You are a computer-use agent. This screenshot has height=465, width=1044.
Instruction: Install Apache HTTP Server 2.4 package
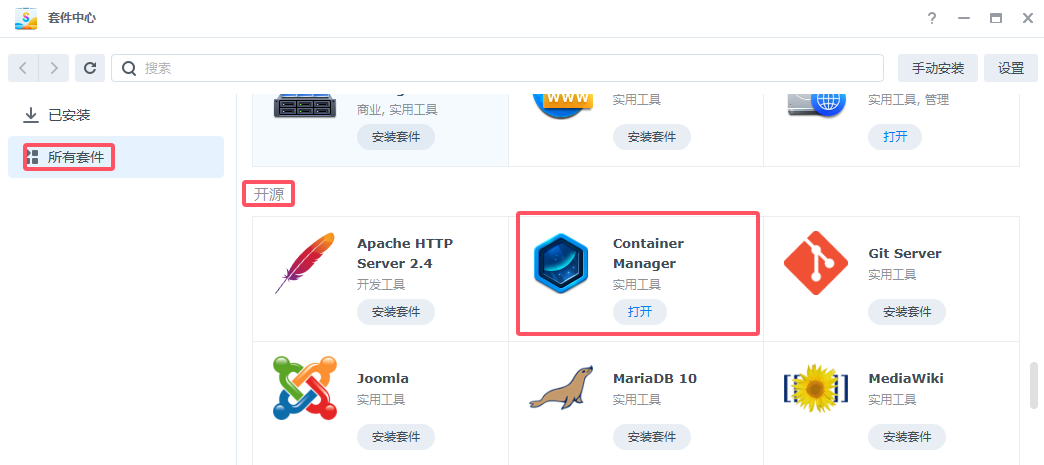(x=395, y=312)
